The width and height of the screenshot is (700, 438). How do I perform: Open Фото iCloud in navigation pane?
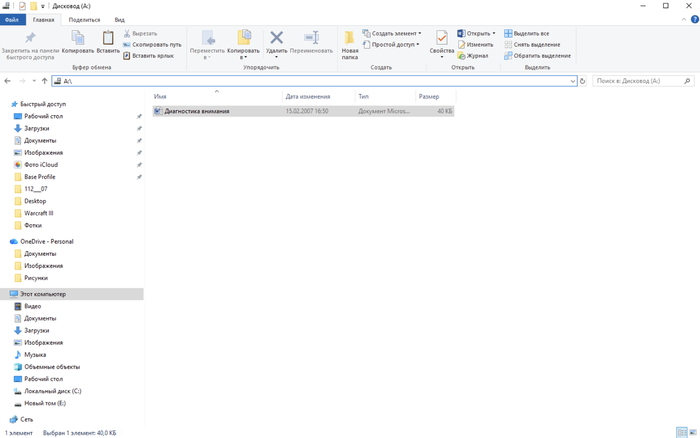coord(41,165)
